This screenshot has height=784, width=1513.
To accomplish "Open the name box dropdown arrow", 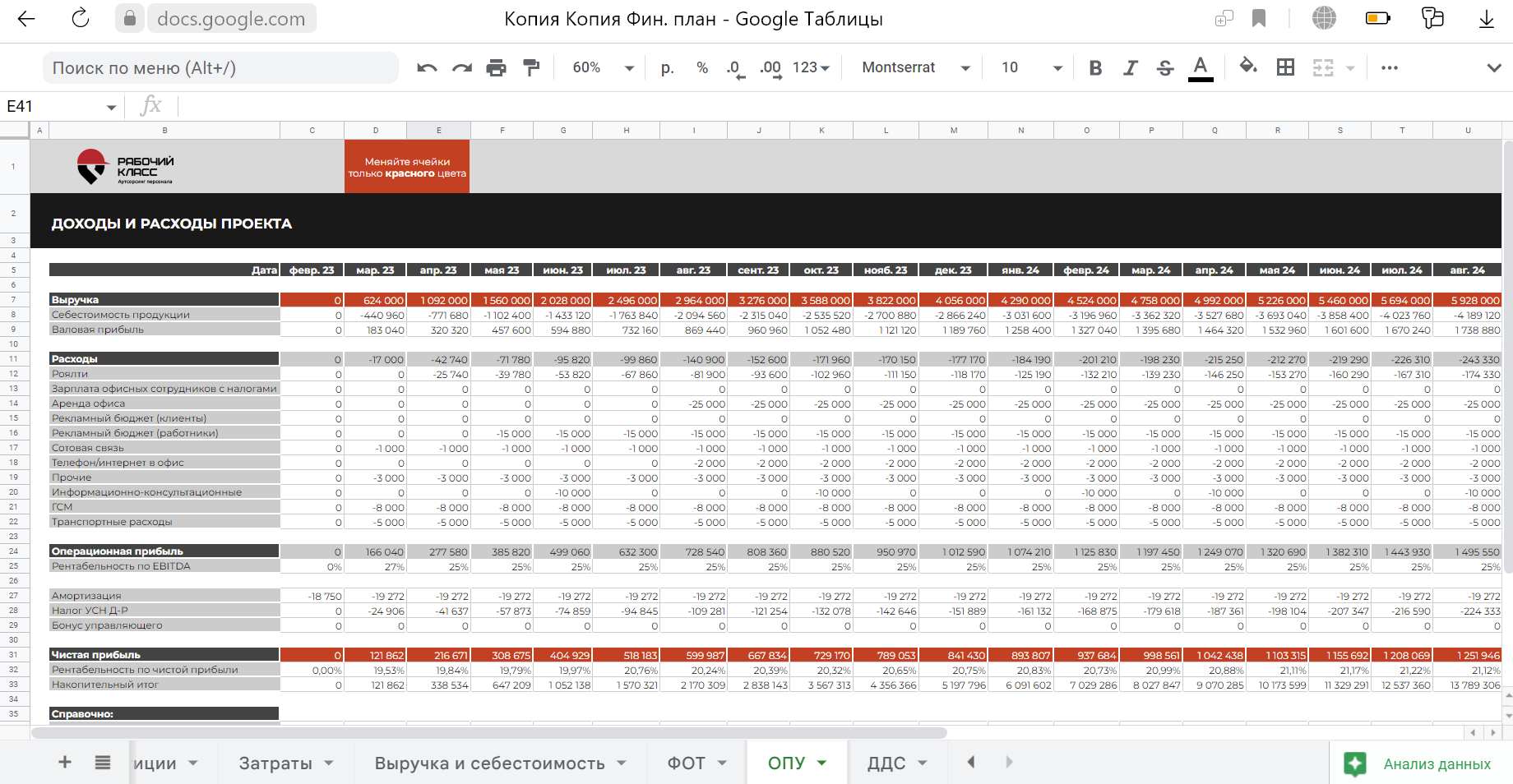I will (111, 107).
